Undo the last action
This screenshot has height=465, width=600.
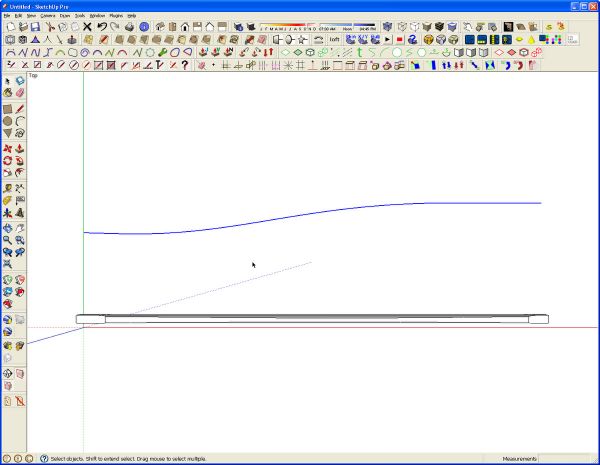(x=102, y=27)
